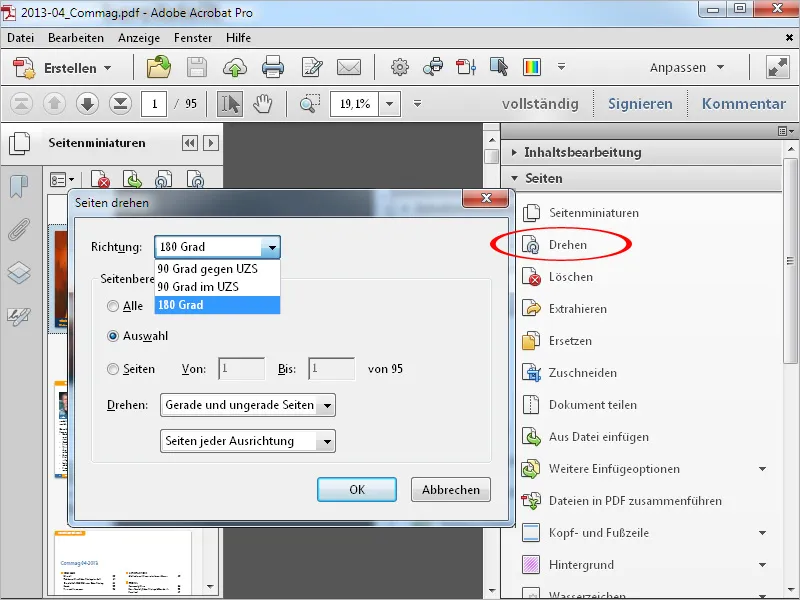Go to next page down arrow
Viewport: 800px width, 600px height.
87,104
